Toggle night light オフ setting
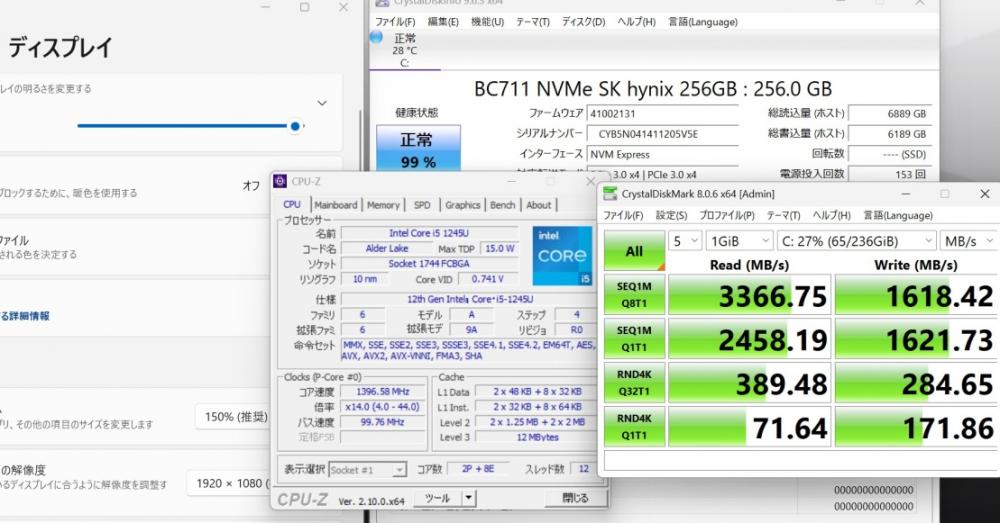1000x523 pixels. (x=251, y=186)
